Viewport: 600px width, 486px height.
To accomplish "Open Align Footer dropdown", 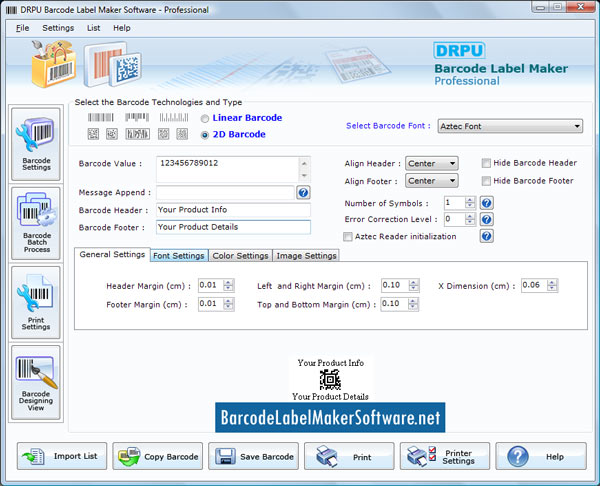I will (431, 181).
